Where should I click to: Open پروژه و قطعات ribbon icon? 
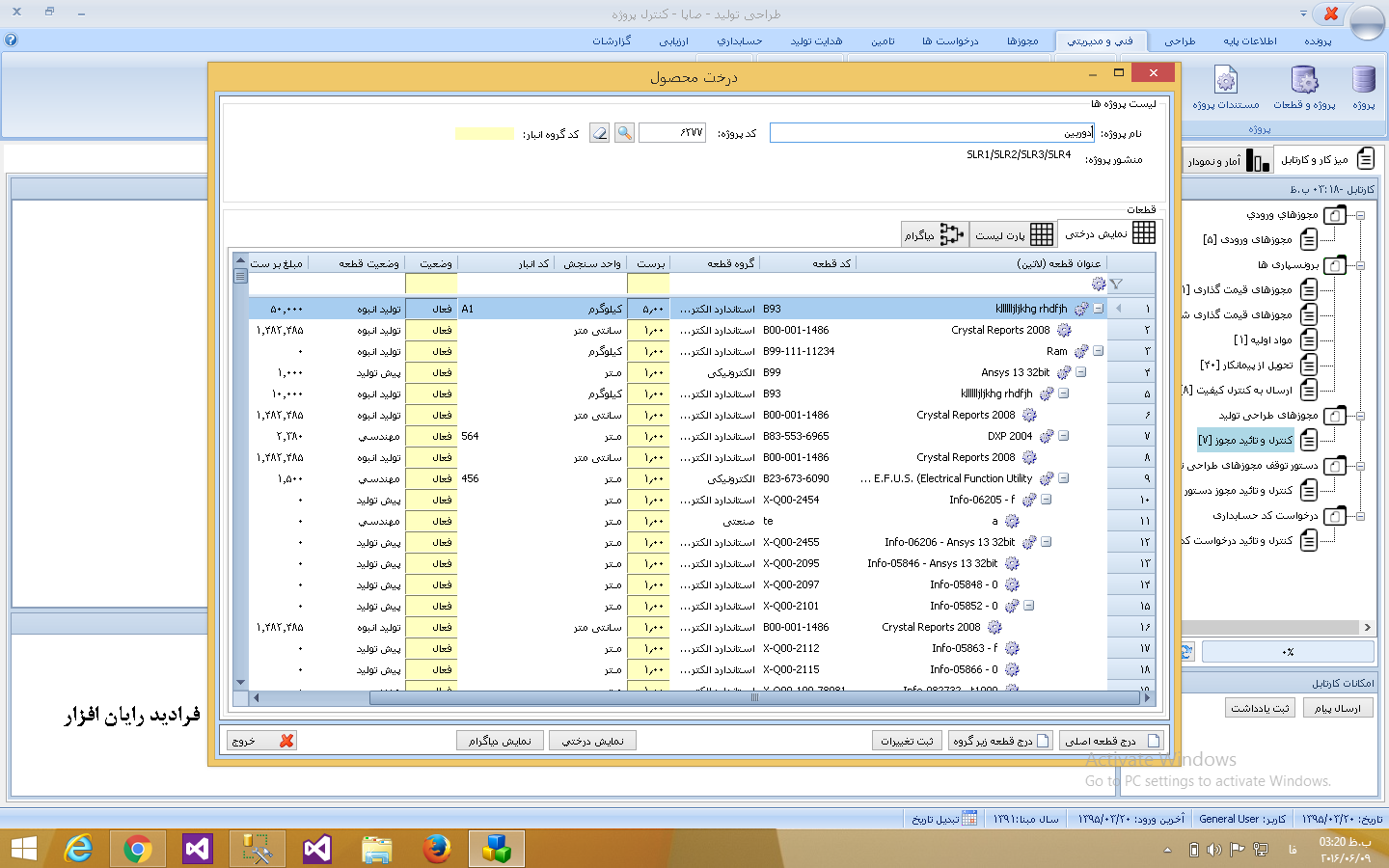(1304, 81)
